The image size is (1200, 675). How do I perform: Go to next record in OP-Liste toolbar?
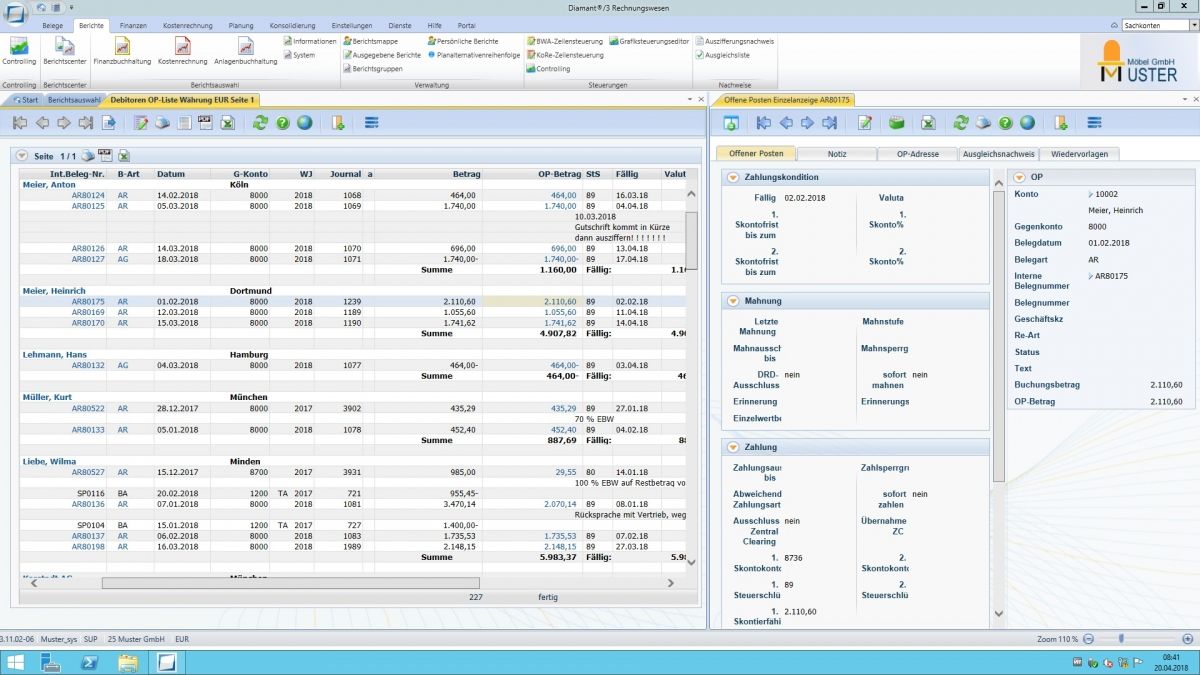(64, 123)
